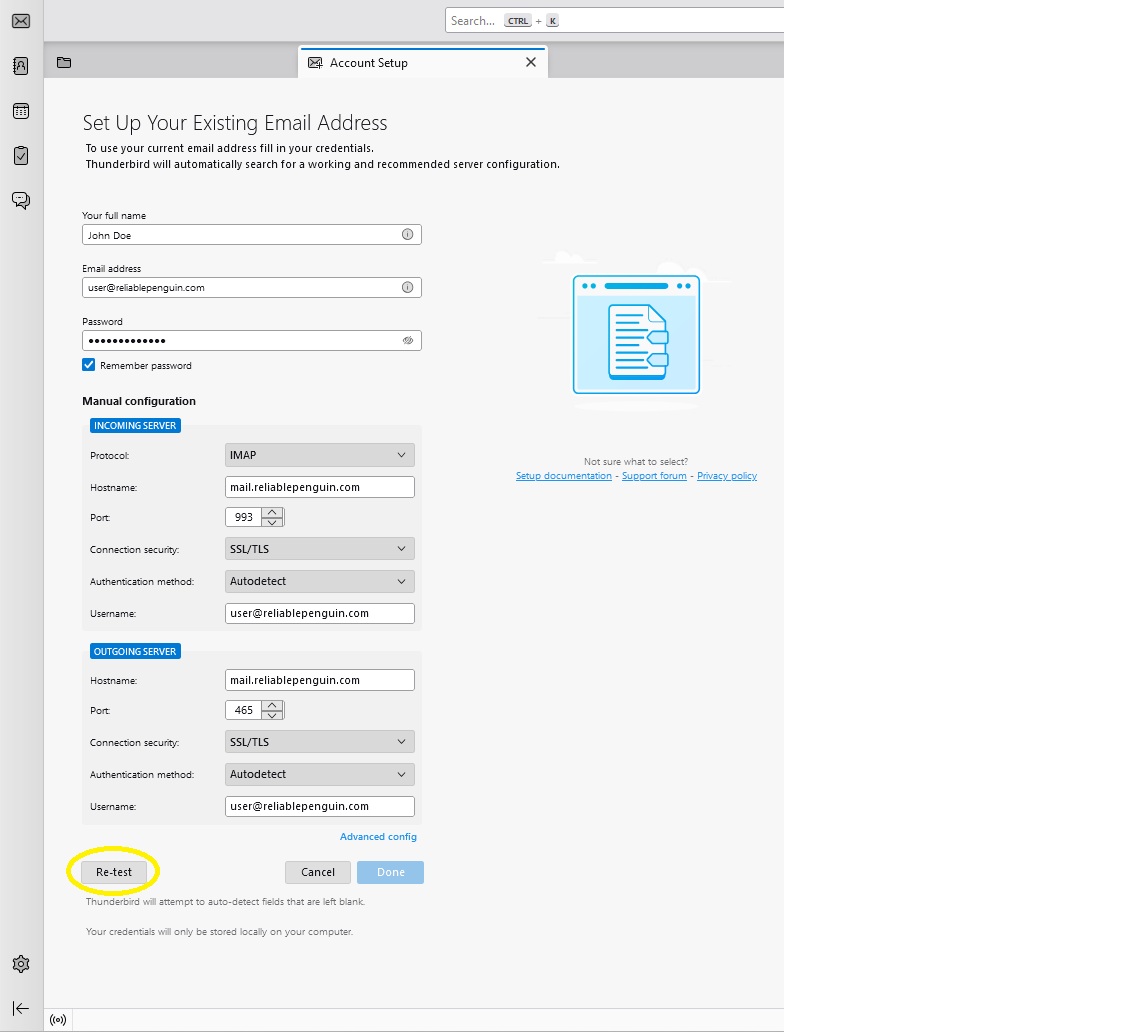1142x1032 pixels.
Task: Click the outgoing server Hostname field
Action: click(x=319, y=680)
